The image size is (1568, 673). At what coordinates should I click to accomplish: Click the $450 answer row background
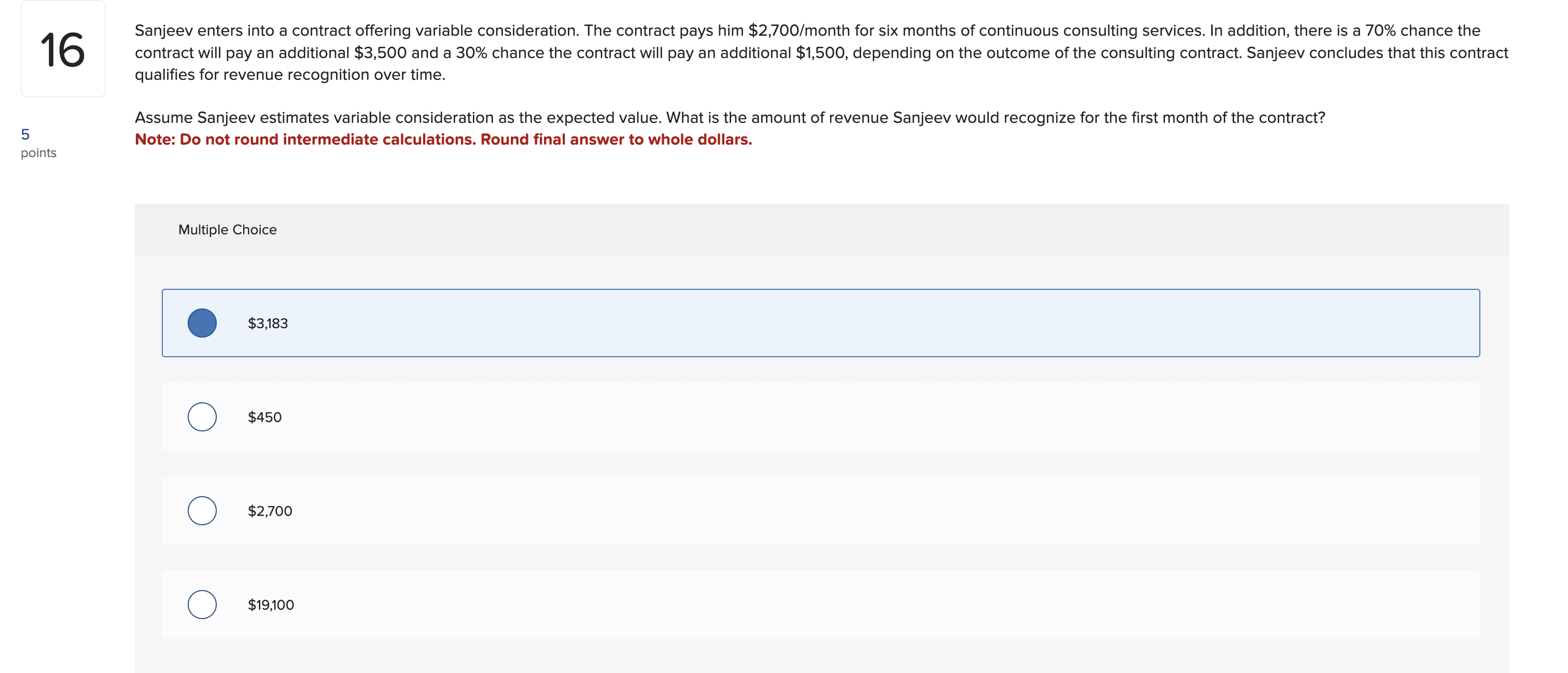click(731, 417)
